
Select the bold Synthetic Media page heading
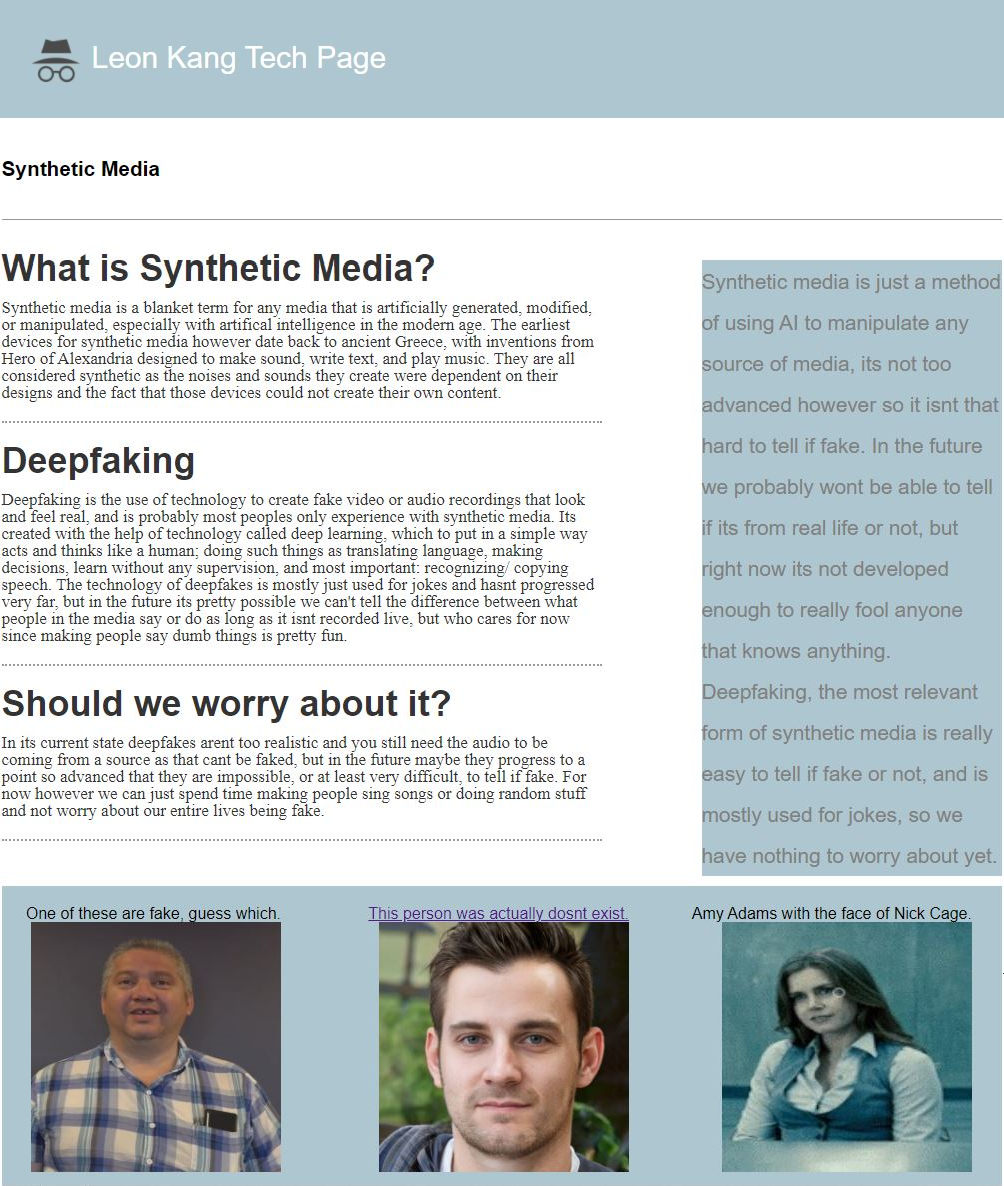[x=81, y=169]
